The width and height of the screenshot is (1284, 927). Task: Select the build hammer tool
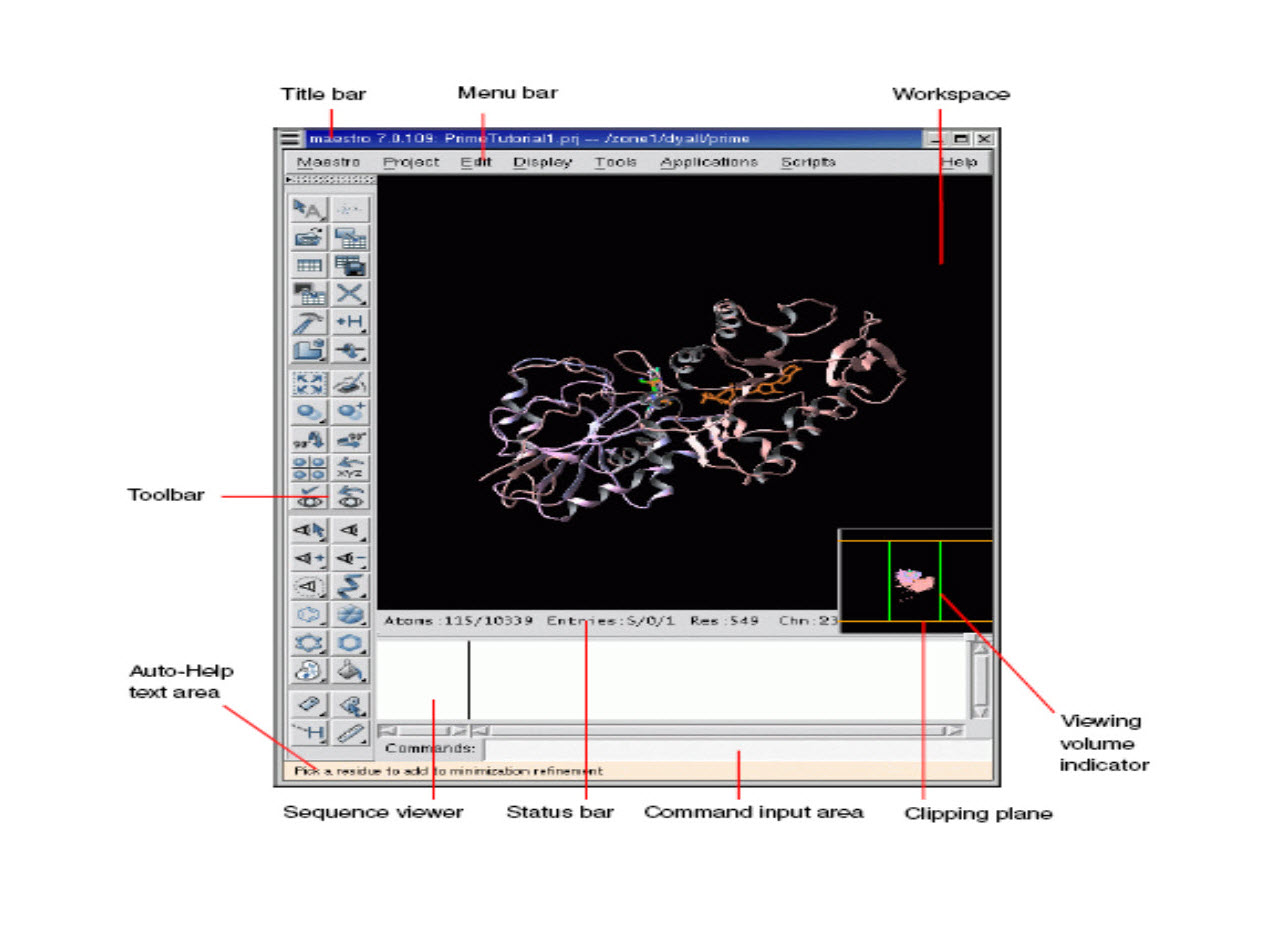[309, 322]
